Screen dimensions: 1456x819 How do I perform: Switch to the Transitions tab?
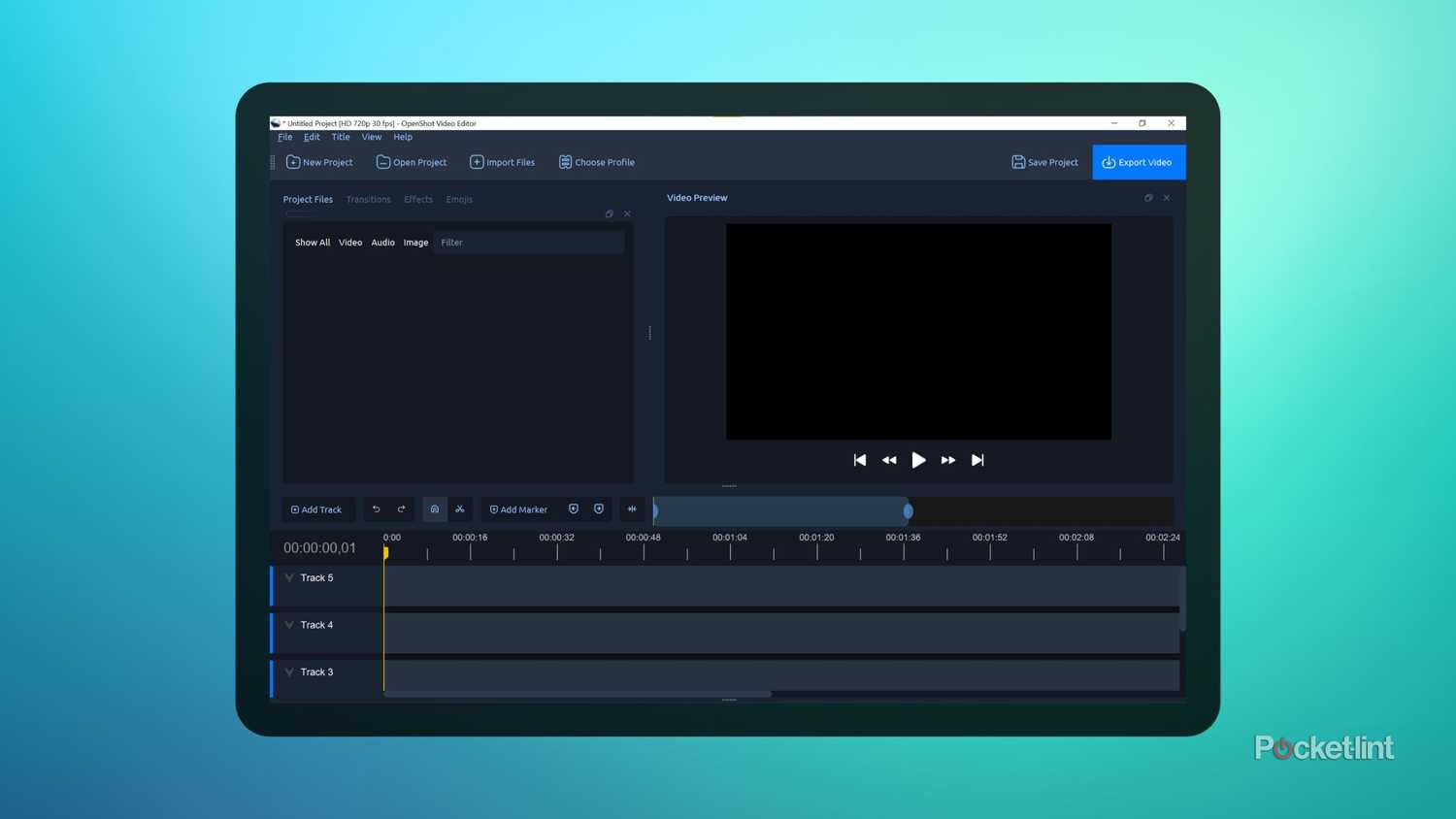368,200
